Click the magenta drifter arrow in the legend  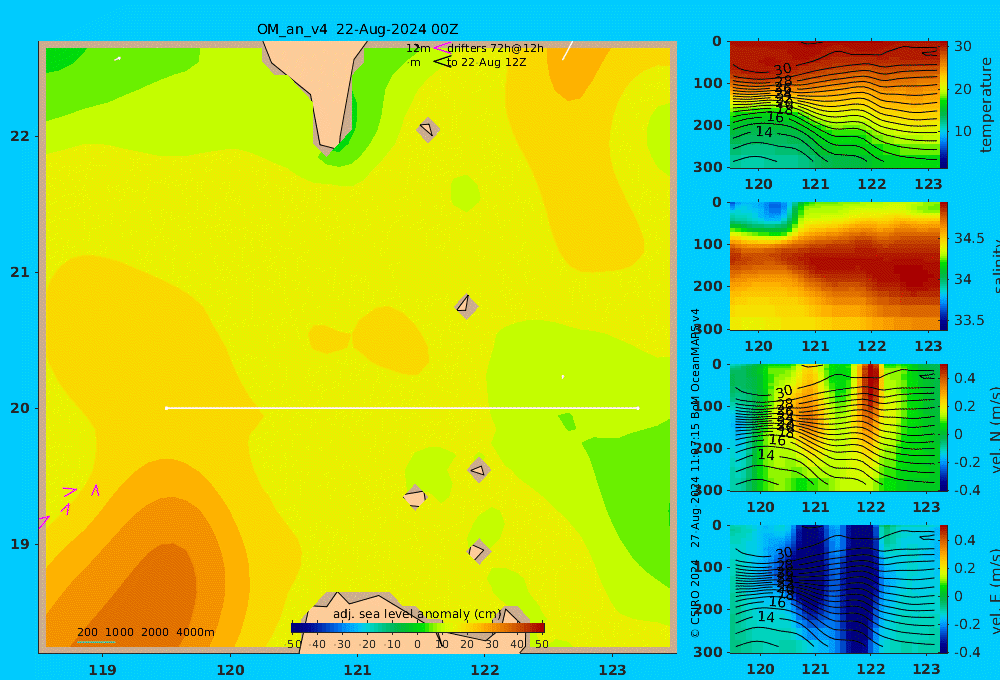pos(441,47)
